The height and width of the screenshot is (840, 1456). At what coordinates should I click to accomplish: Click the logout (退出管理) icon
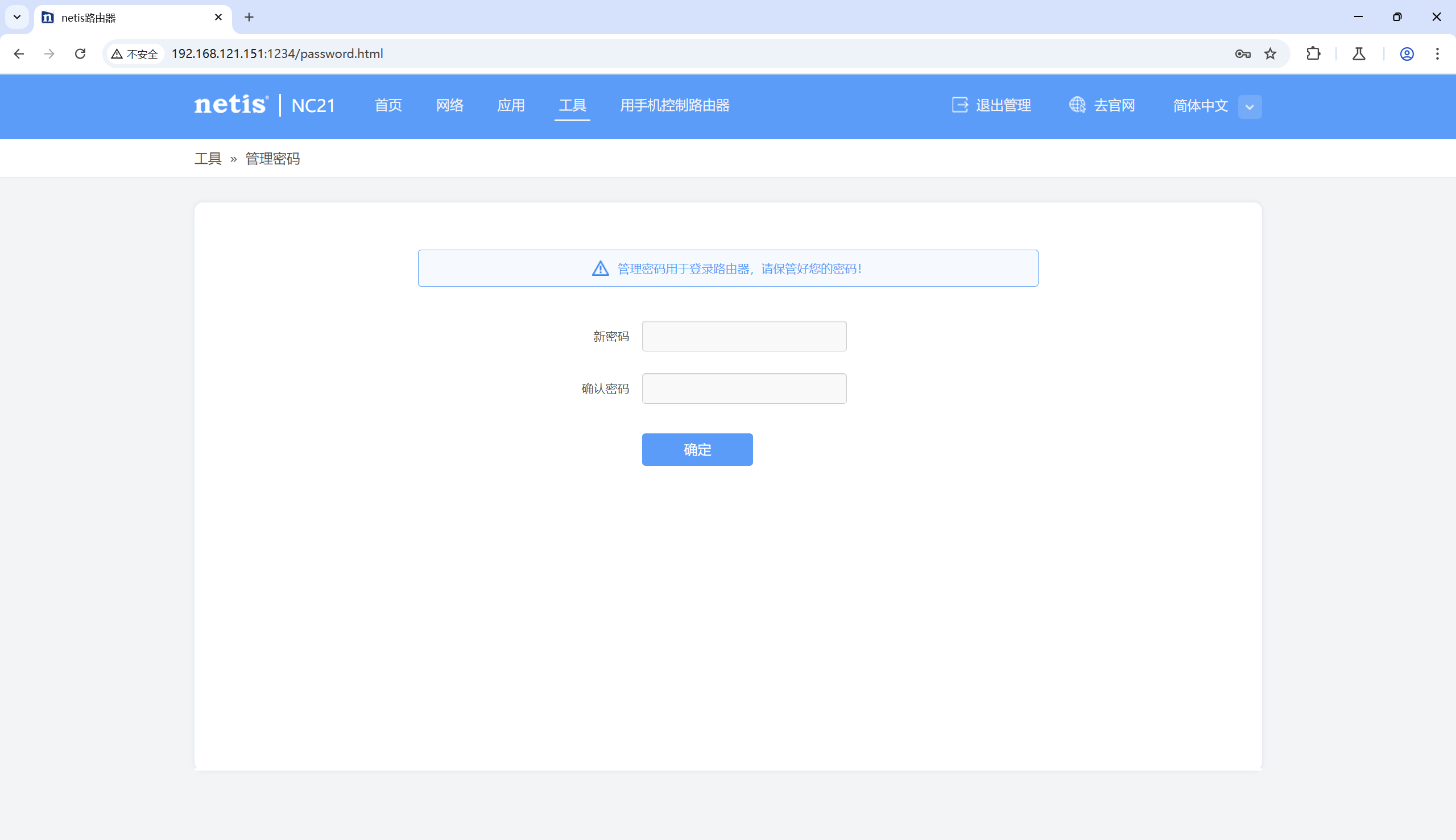click(x=959, y=105)
